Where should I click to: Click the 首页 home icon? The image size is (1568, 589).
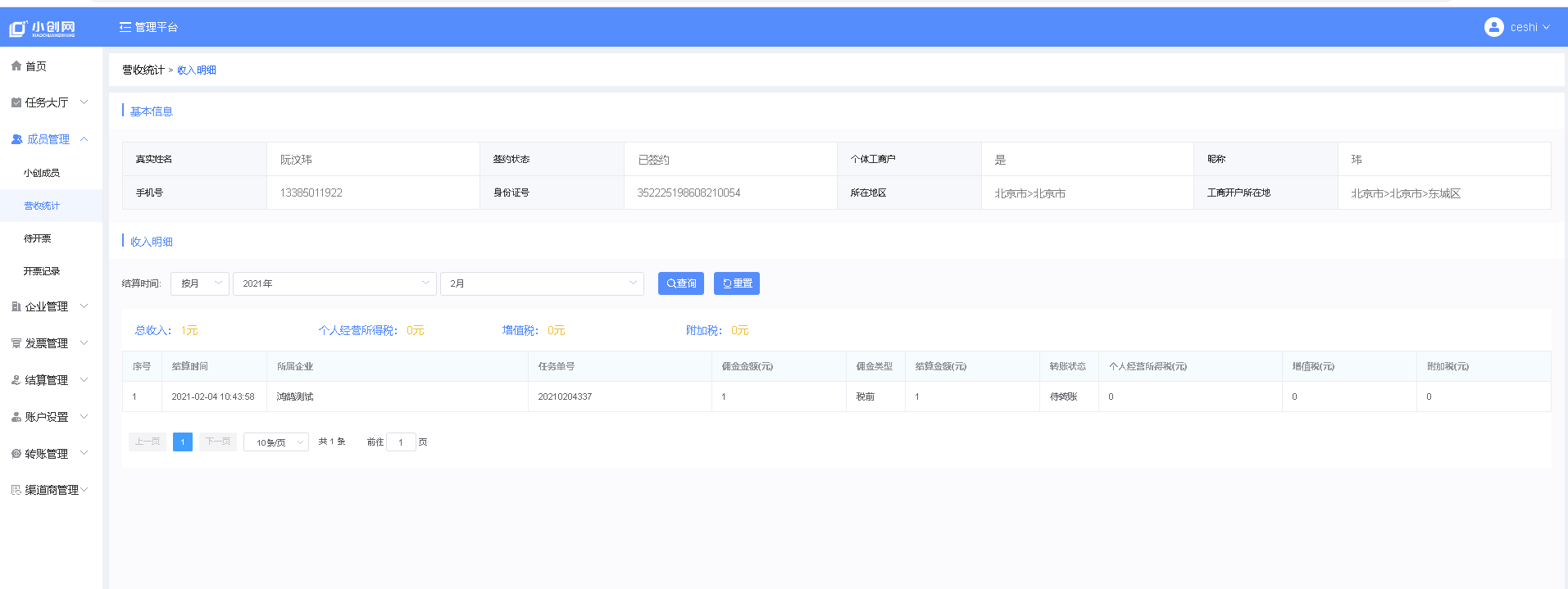(x=16, y=66)
